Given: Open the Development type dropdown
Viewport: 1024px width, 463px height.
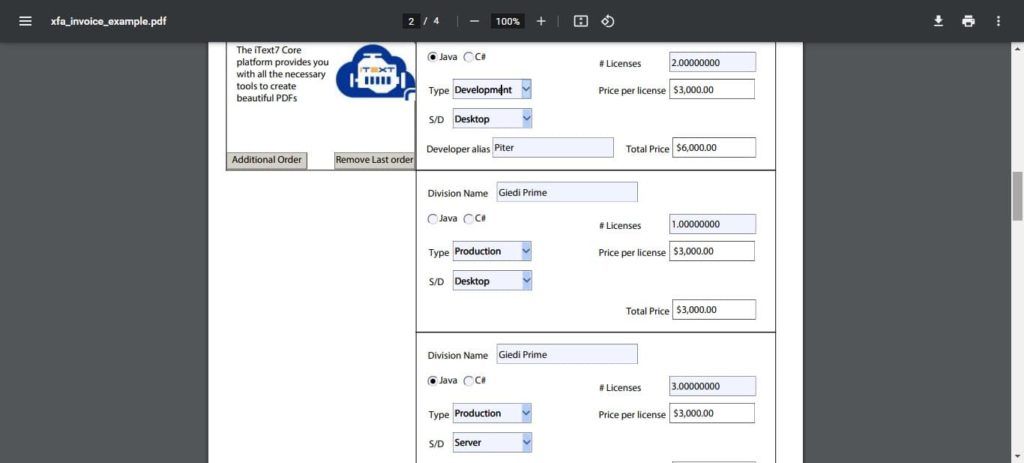Looking at the screenshot, I should coord(526,90).
